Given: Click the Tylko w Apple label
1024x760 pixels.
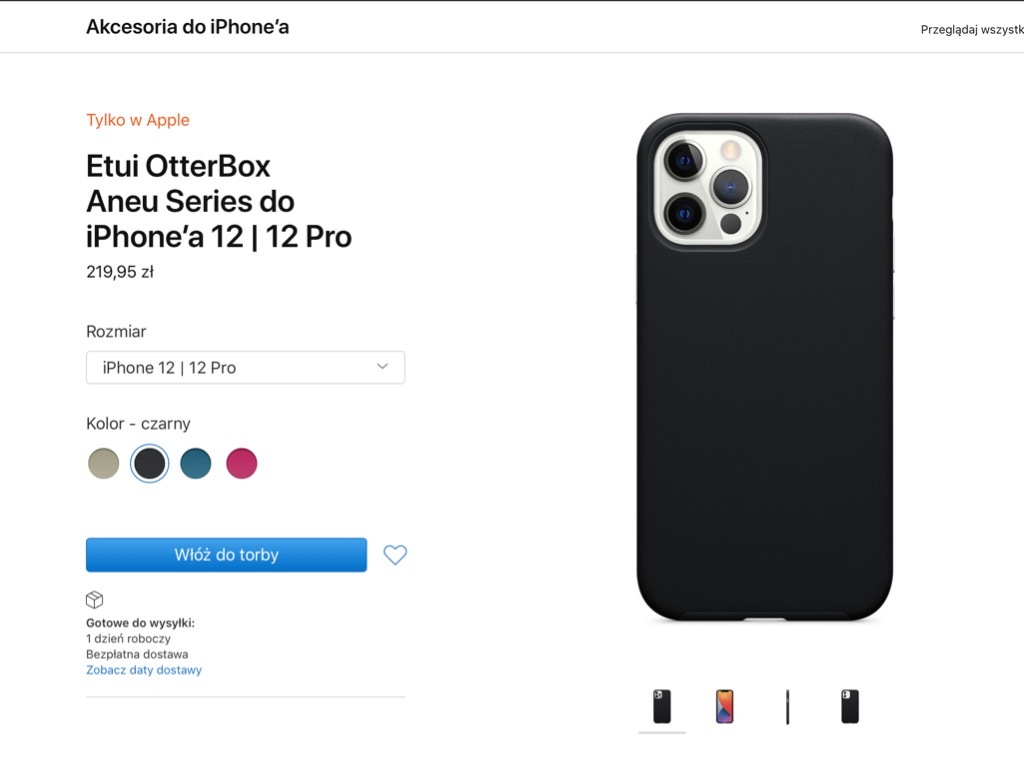Looking at the screenshot, I should coord(138,120).
